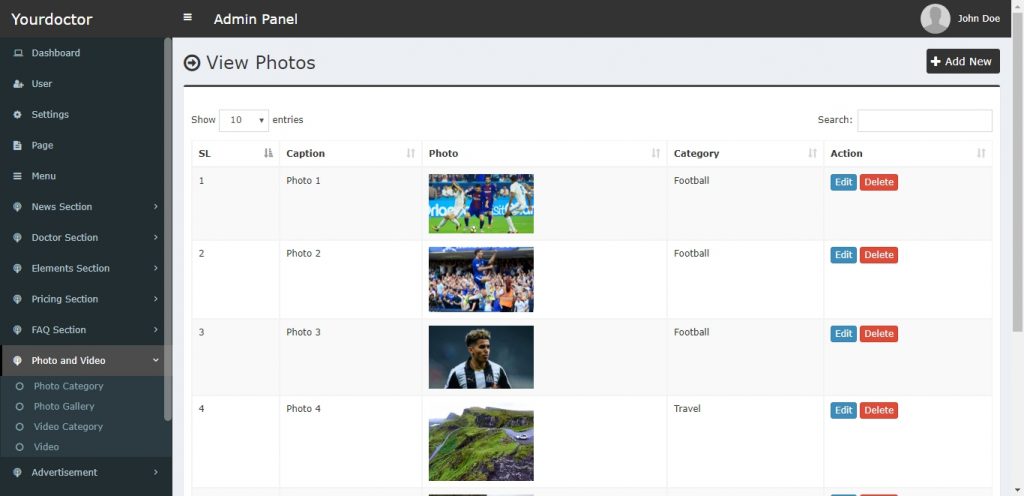Viewport: 1024px width, 496px height.
Task: Sort by SL column sort icon
Action: [268, 153]
